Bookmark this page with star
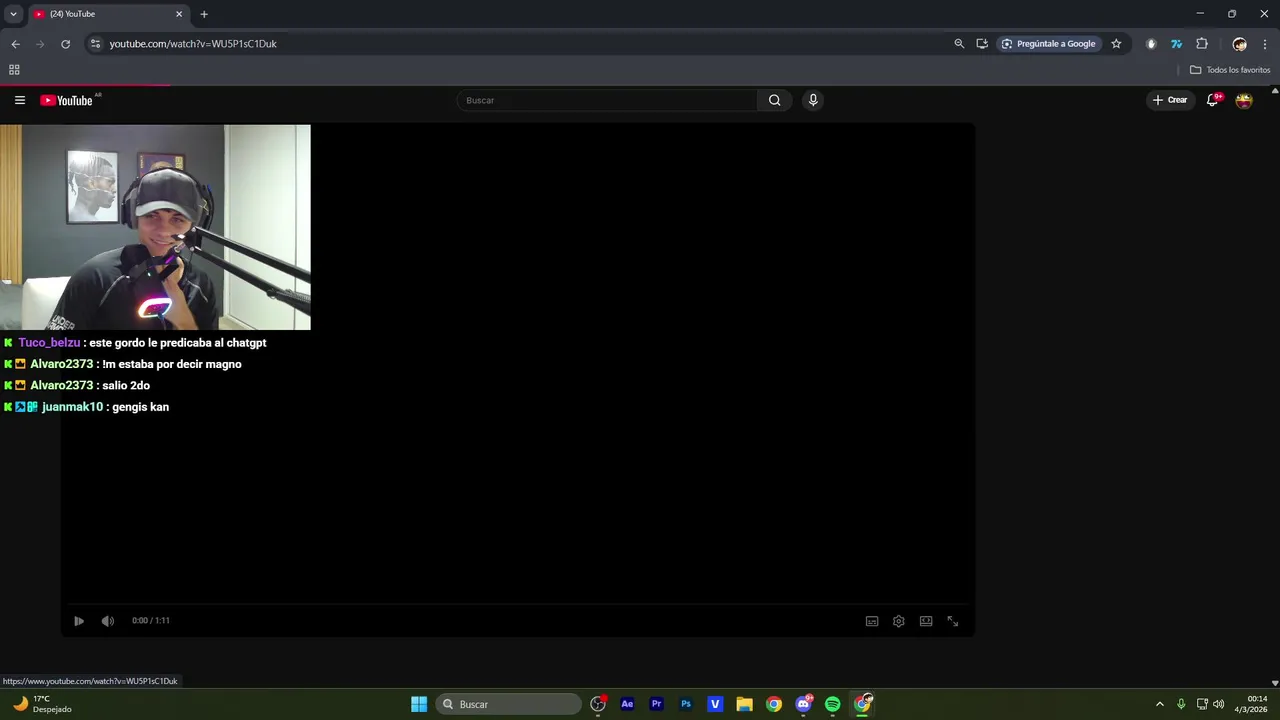The image size is (1280, 720). coord(1116,44)
